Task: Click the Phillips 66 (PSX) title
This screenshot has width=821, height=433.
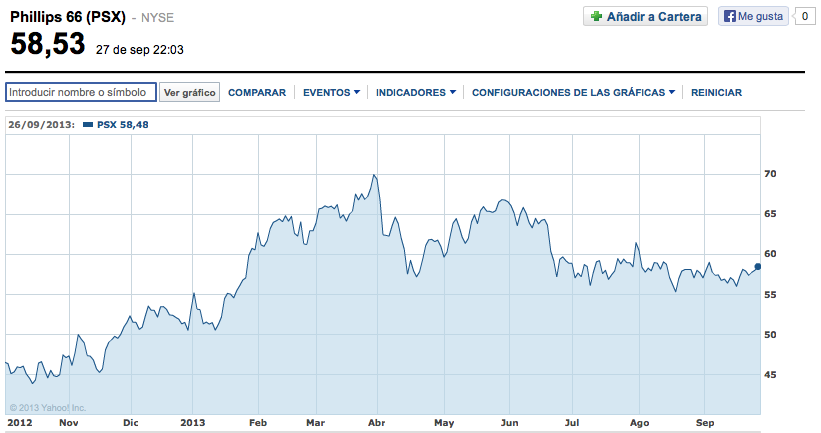Action: pyautogui.click(x=68, y=17)
